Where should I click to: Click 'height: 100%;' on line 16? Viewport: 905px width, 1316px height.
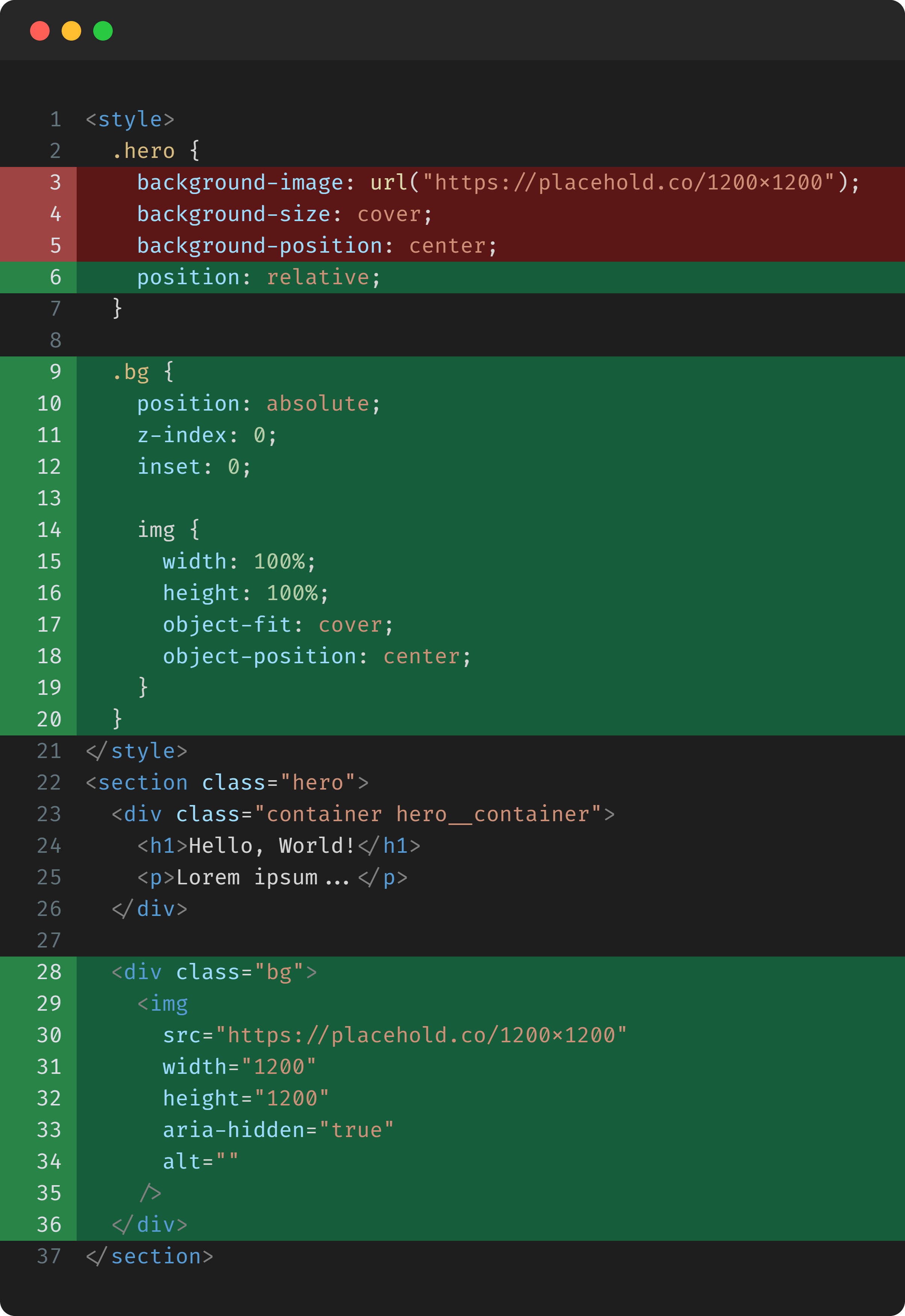click(x=245, y=593)
